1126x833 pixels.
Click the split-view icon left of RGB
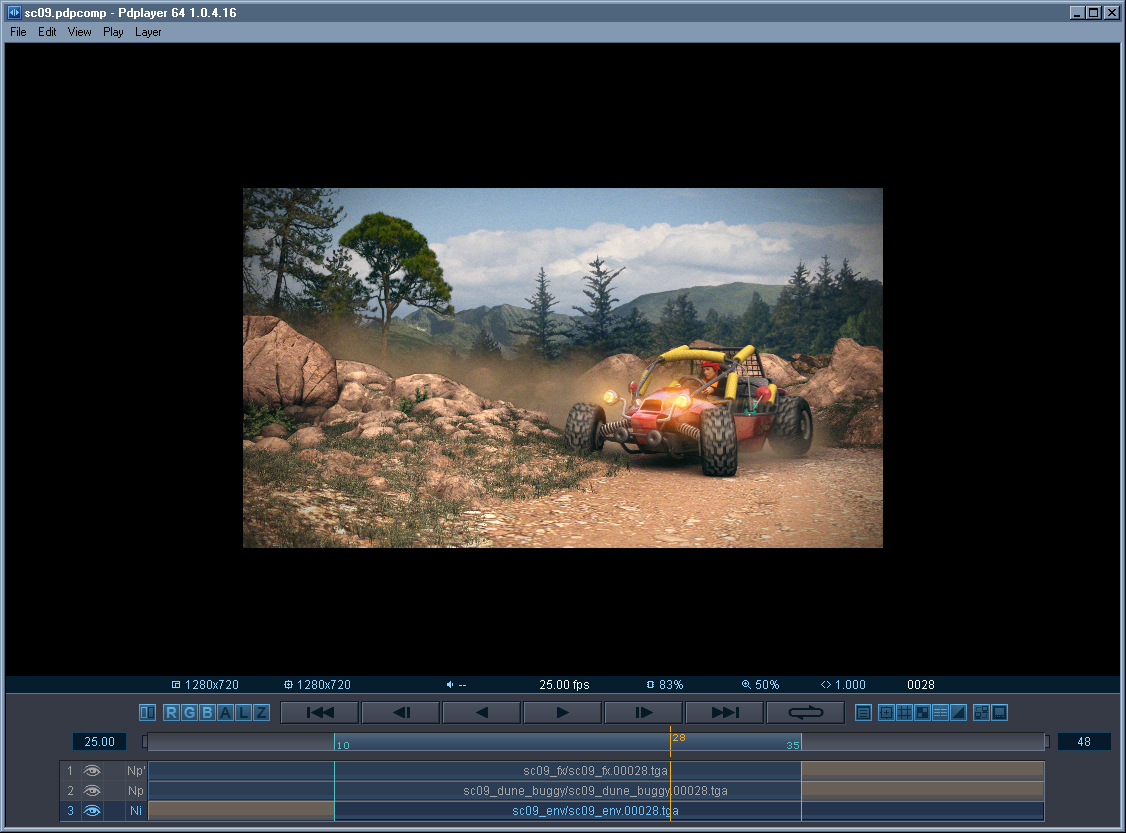point(147,712)
